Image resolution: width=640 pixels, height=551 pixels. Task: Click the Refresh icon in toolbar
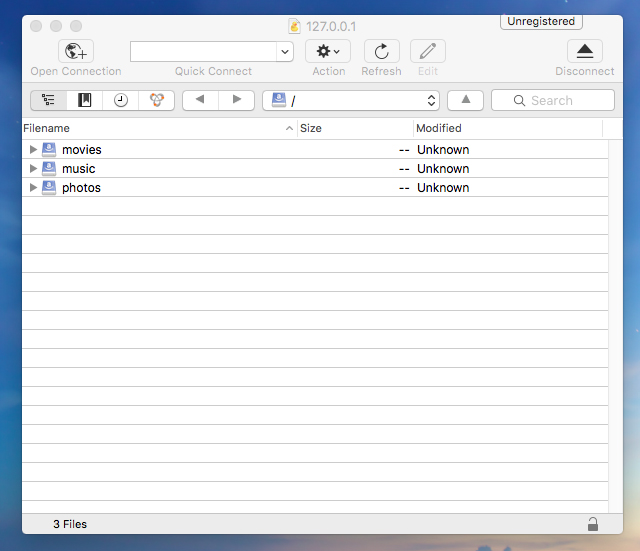(381, 52)
